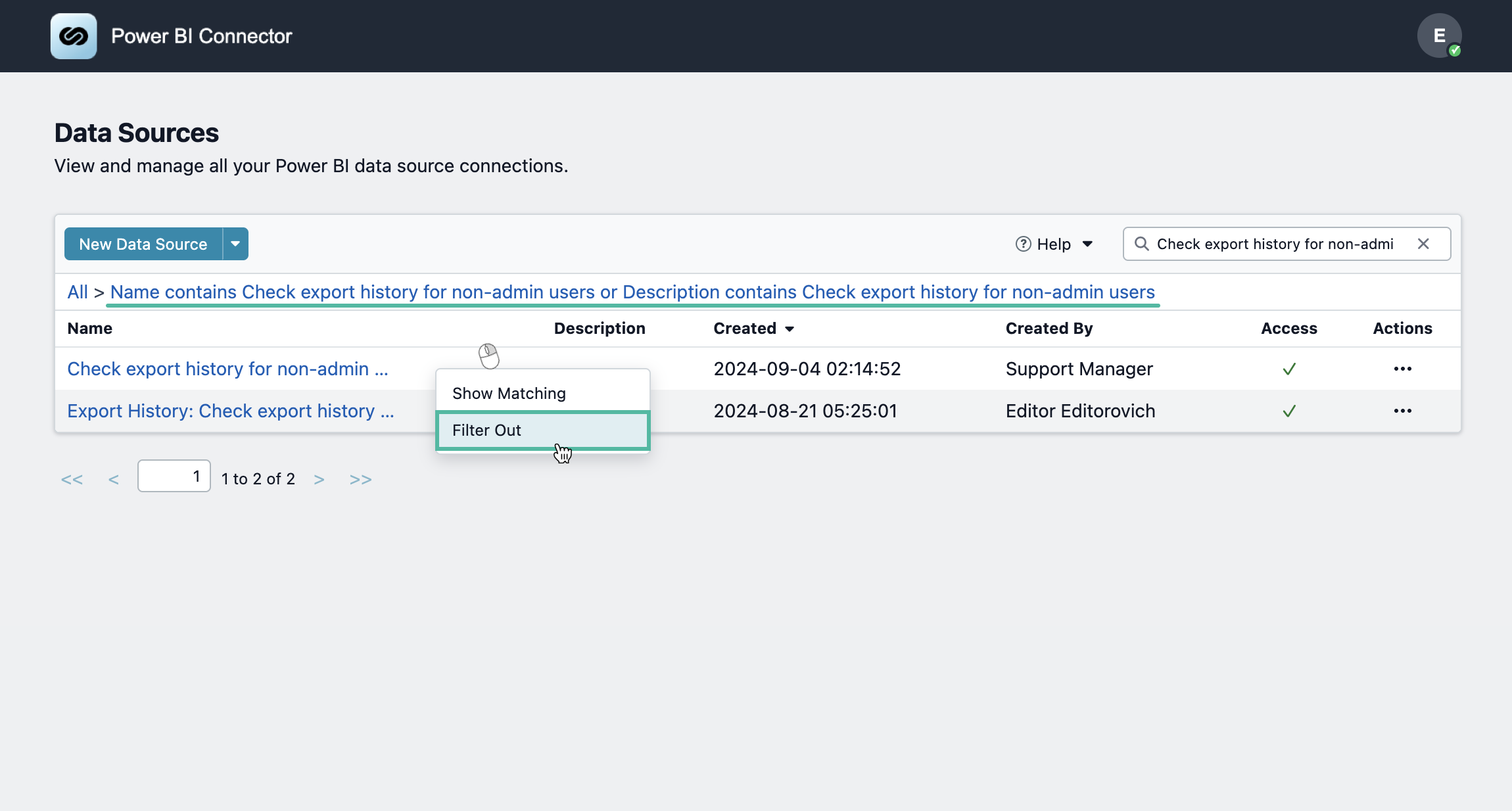This screenshot has width=1512, height=811.
Task: Click the Help question mark icon
Action: [x=1023, y=244]
